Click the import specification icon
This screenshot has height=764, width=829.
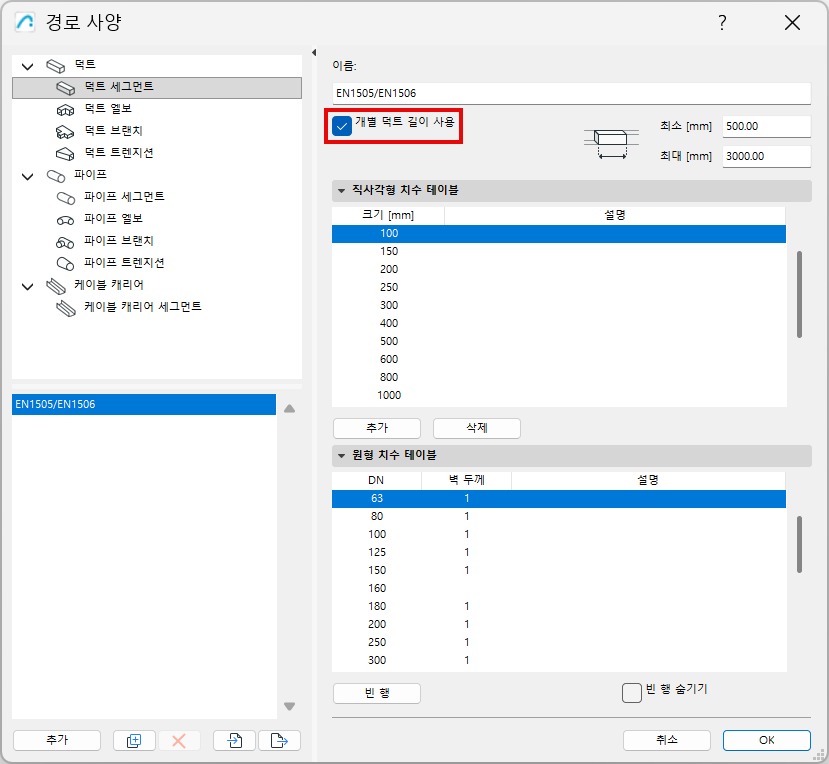click(234, 741)
